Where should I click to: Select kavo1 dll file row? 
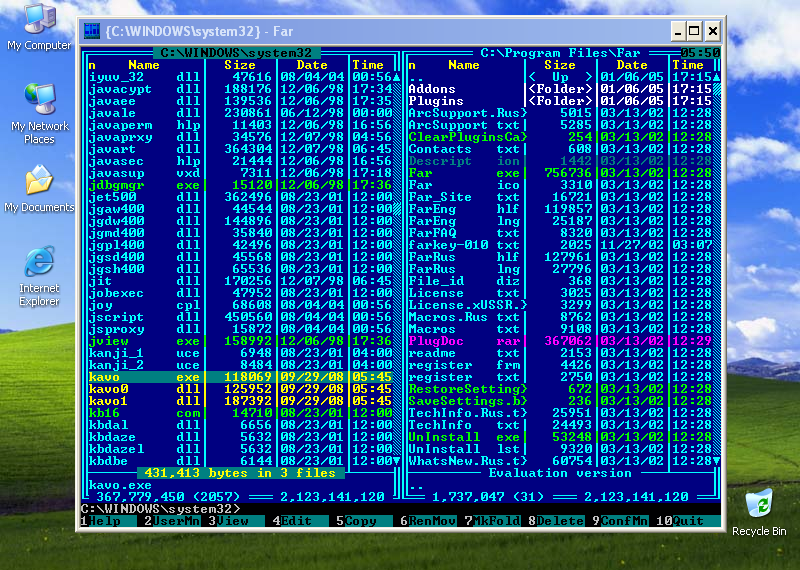click(x=240, y=401)
